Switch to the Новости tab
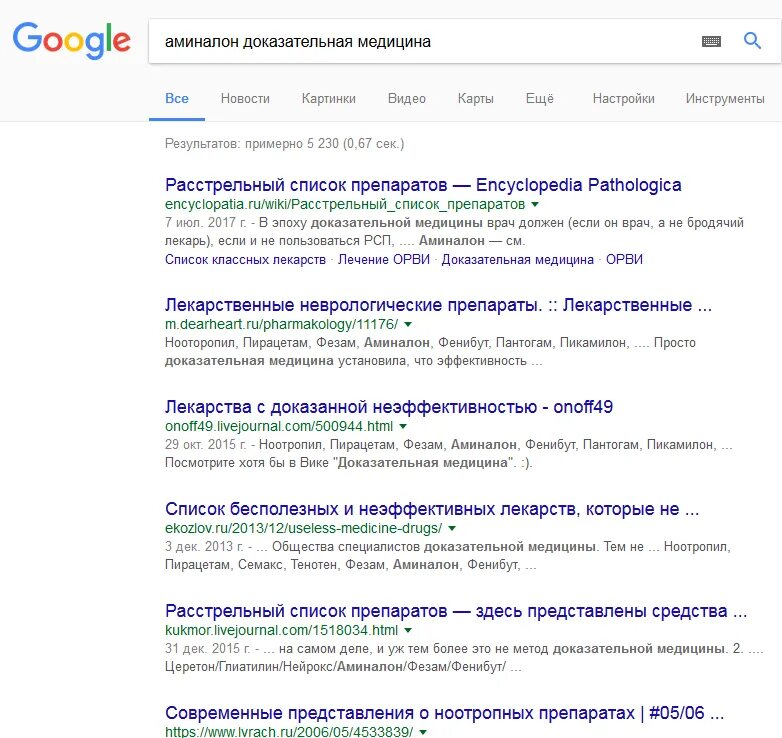Screen dimensions: 782x738 click(245, 98)
